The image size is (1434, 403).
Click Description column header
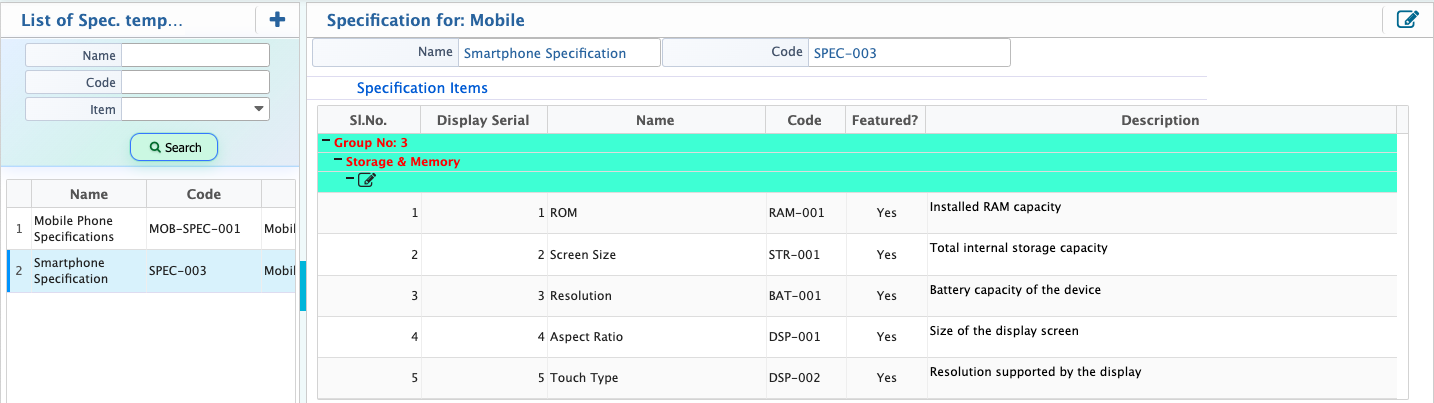[x=1160, y=120]
